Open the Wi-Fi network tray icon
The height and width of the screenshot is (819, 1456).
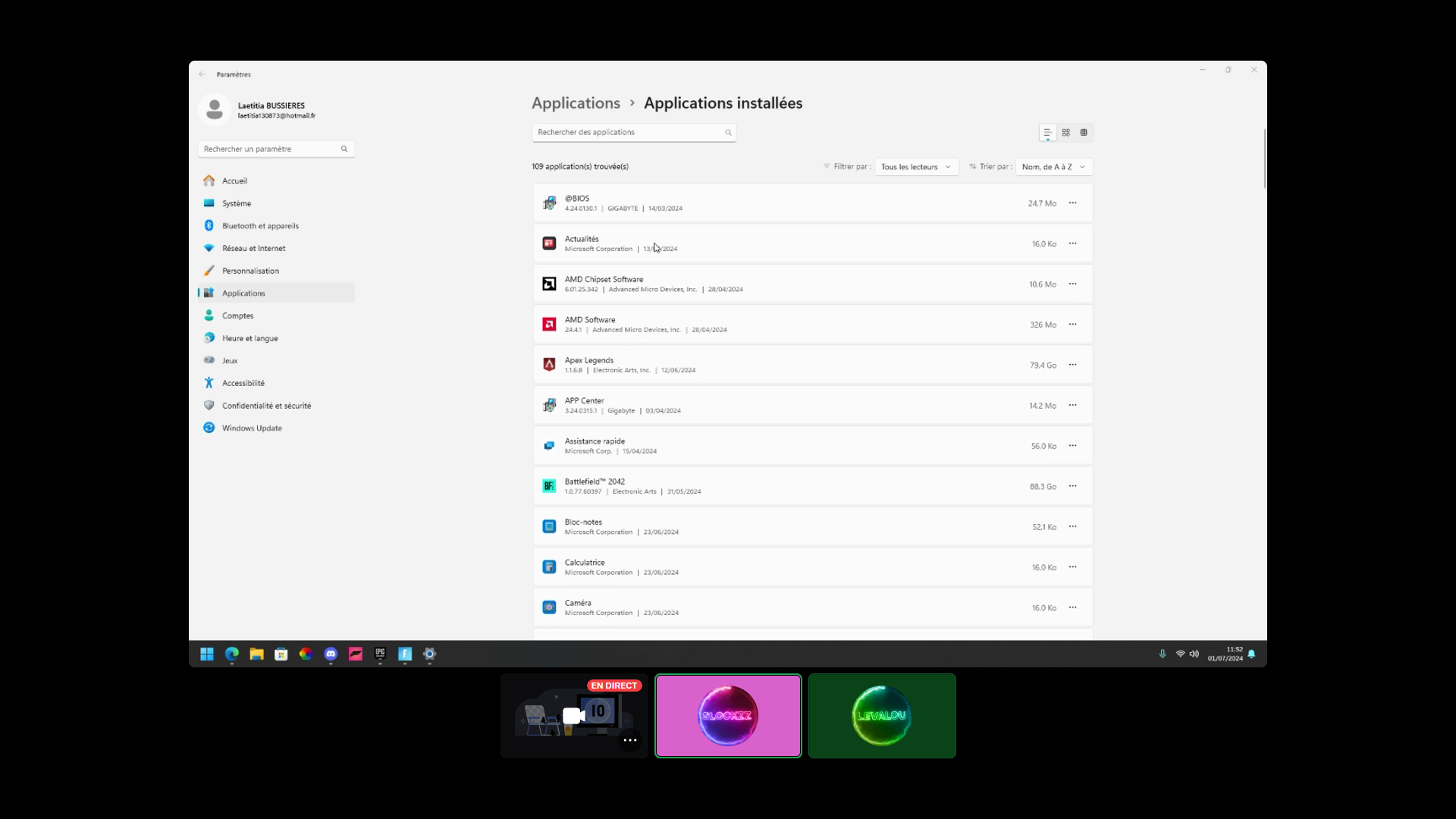[1180, 654]
